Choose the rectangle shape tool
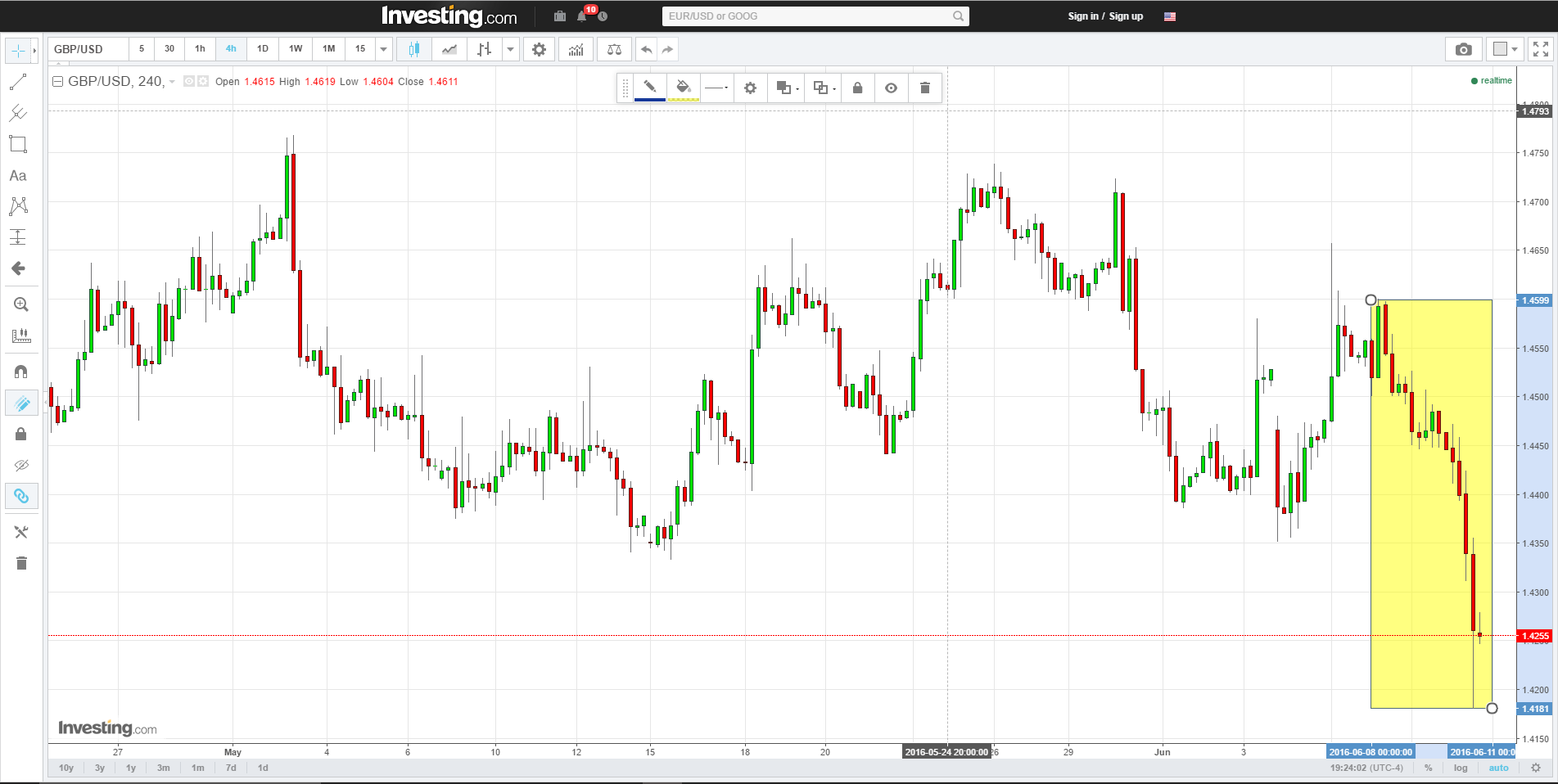 coord(18,144)
